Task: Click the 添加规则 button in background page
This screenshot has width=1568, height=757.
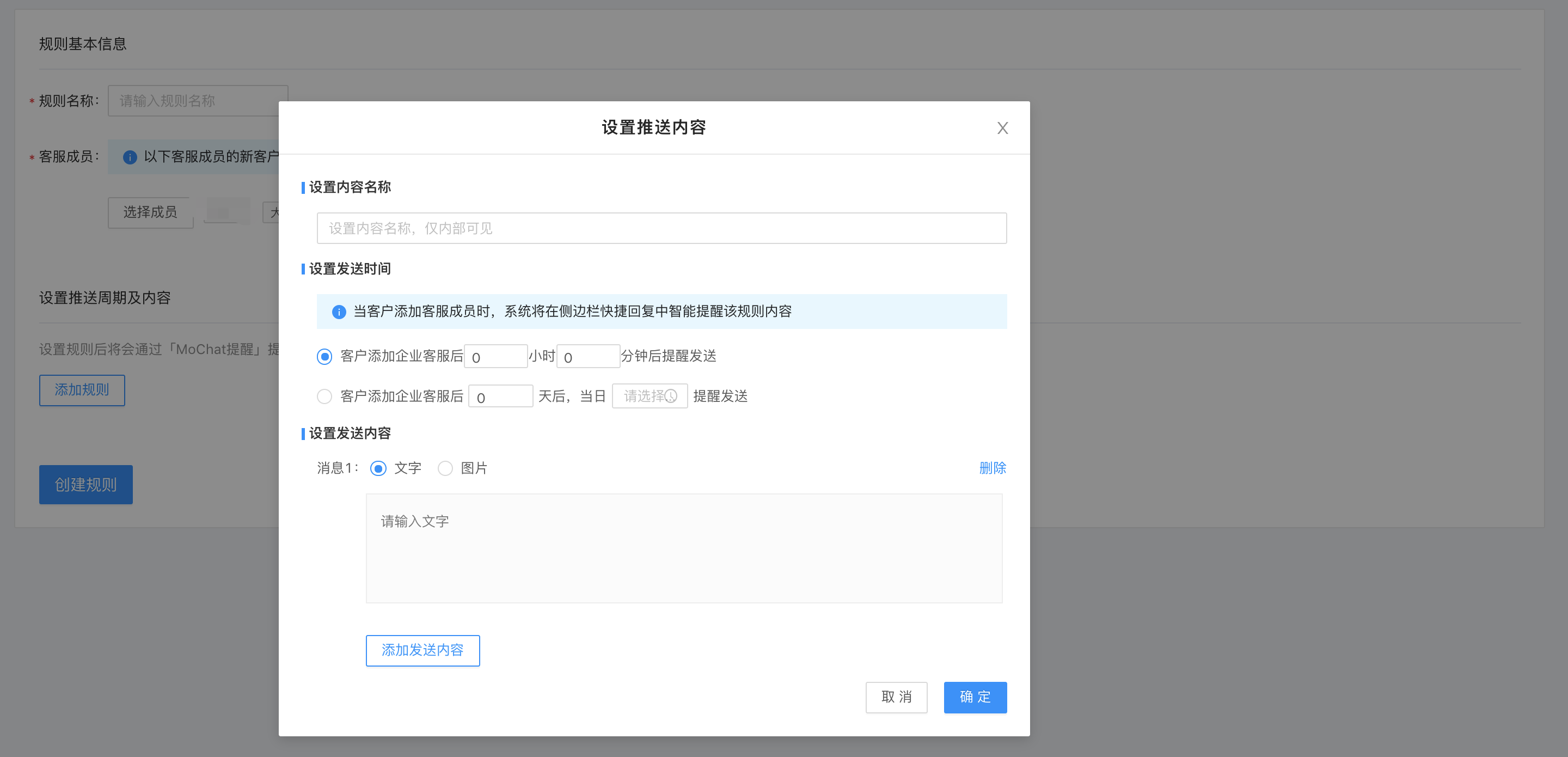Action: (82, 390)
